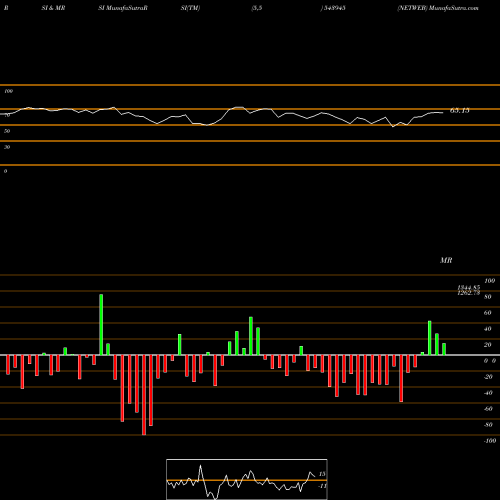This screenshot has height=500, width=500.
Task: Click the mini overview chart thumbnail
Action: (247, 479)
